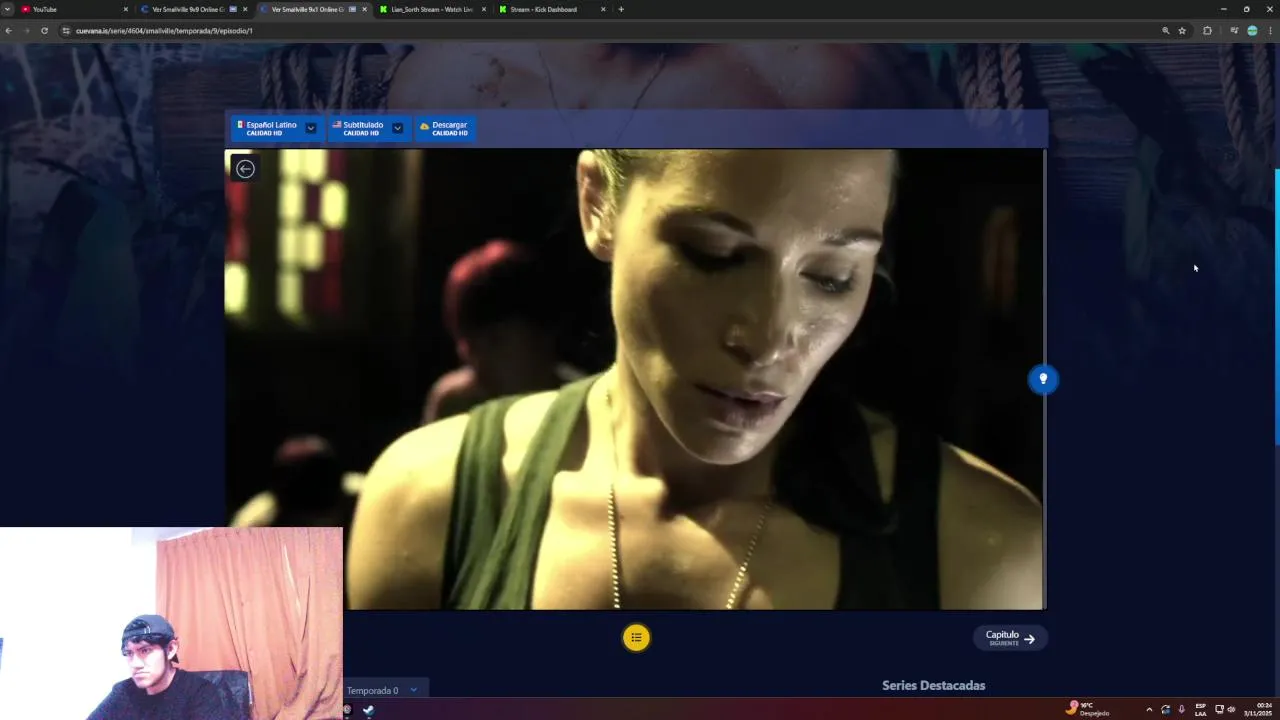Click the video player frame

[x=635, y=379]
